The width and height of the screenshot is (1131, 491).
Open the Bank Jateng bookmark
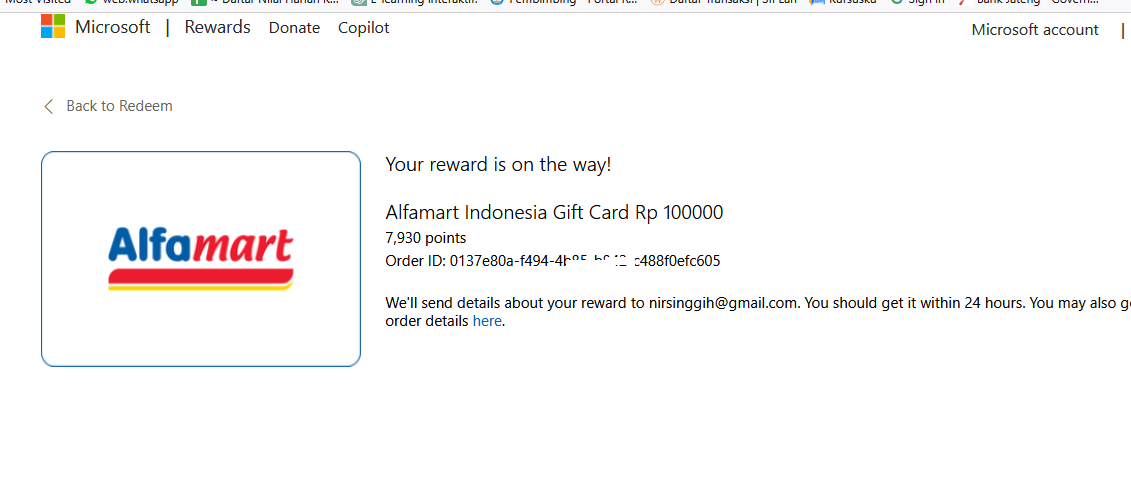pos(1029,2)
